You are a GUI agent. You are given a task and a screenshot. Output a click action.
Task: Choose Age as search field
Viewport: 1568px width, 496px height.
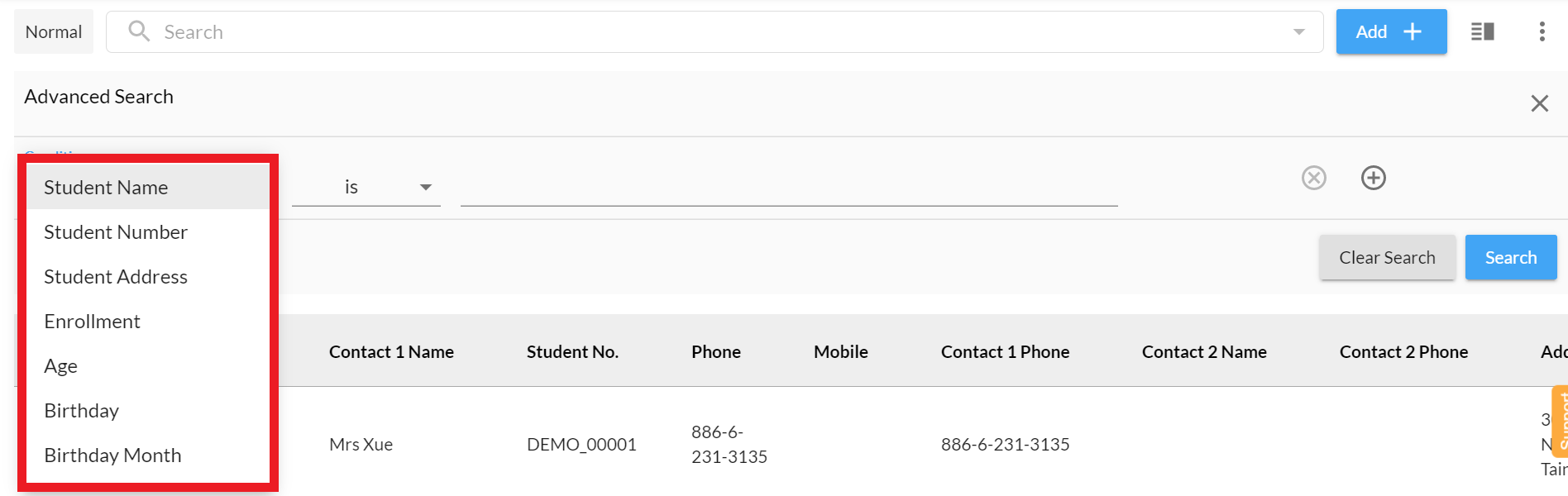[x=60, y=366]
